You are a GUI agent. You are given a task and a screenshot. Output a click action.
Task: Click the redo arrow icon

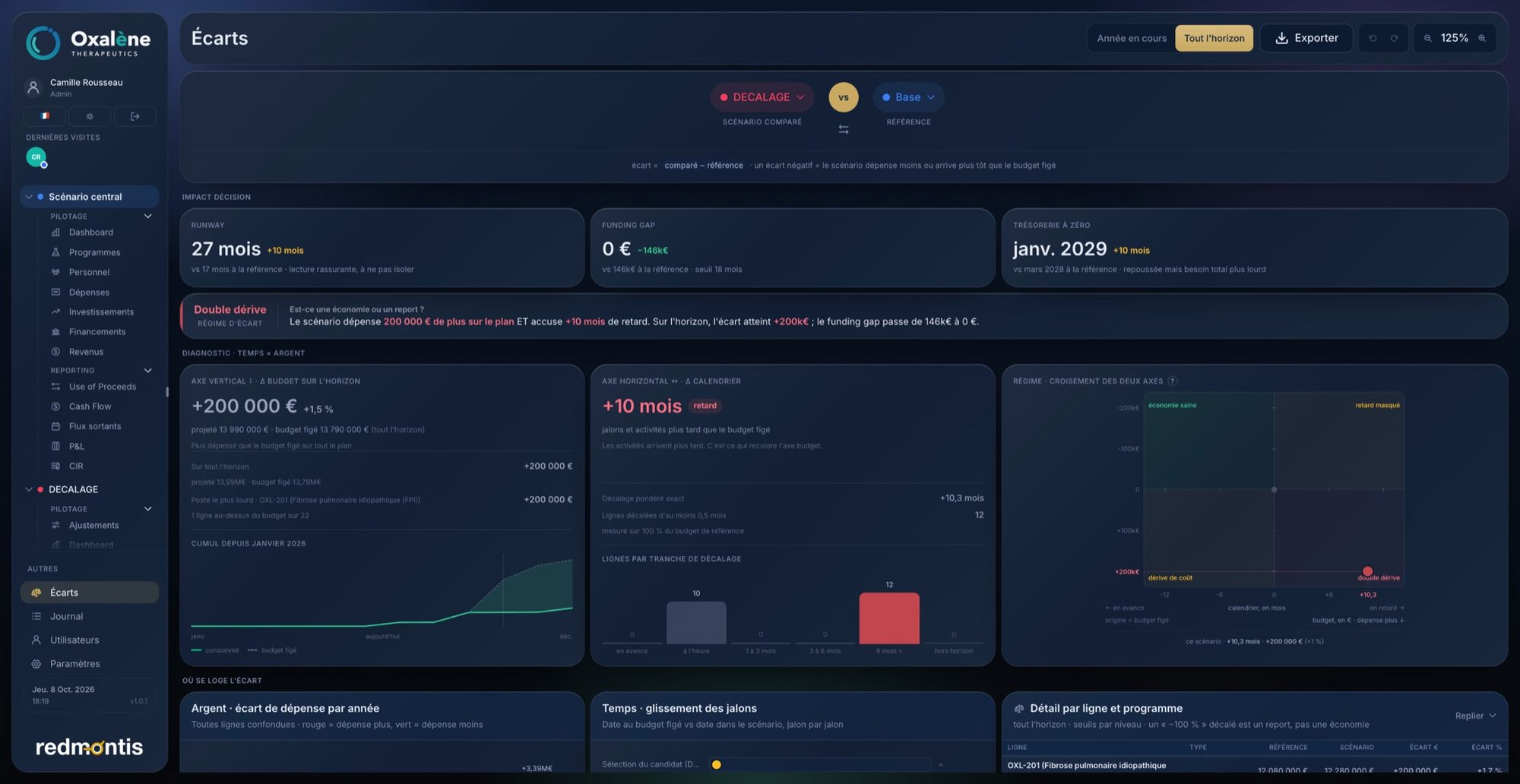1394,38
